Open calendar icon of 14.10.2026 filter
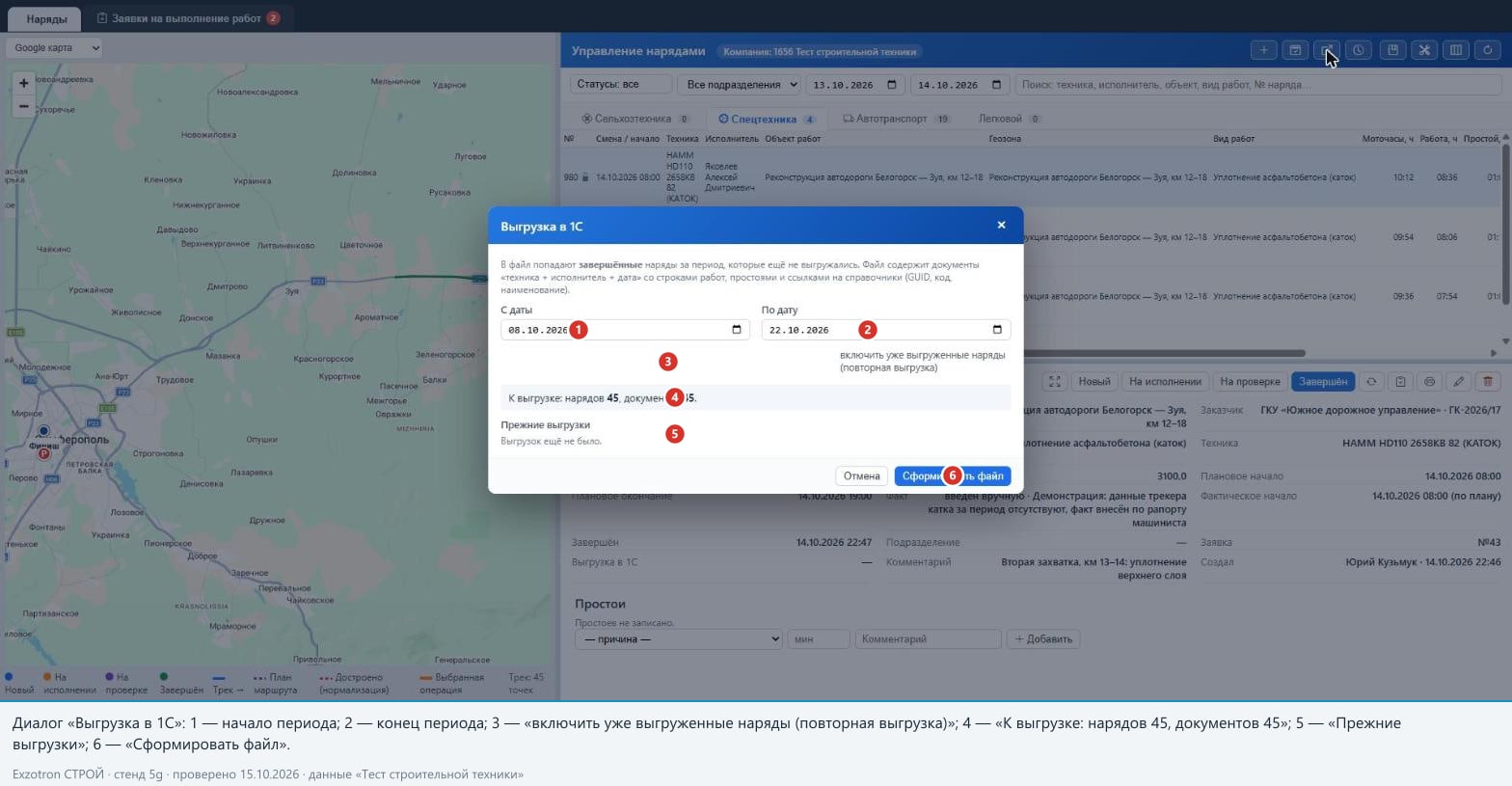 [x=997, y=84]
